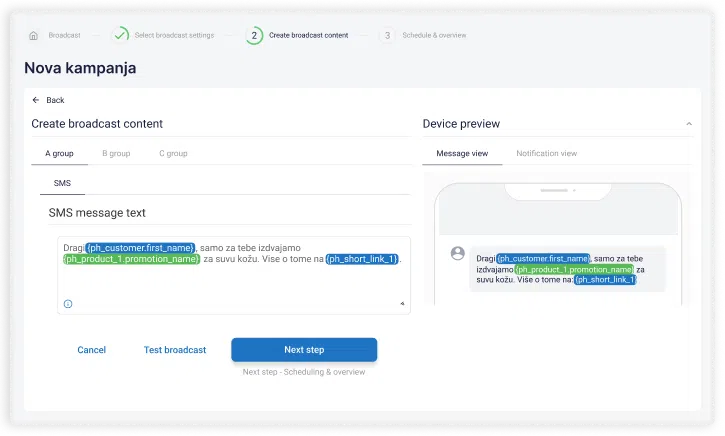Click the ph_customer.first_name placeholder in the editor

tap(140, 247)
